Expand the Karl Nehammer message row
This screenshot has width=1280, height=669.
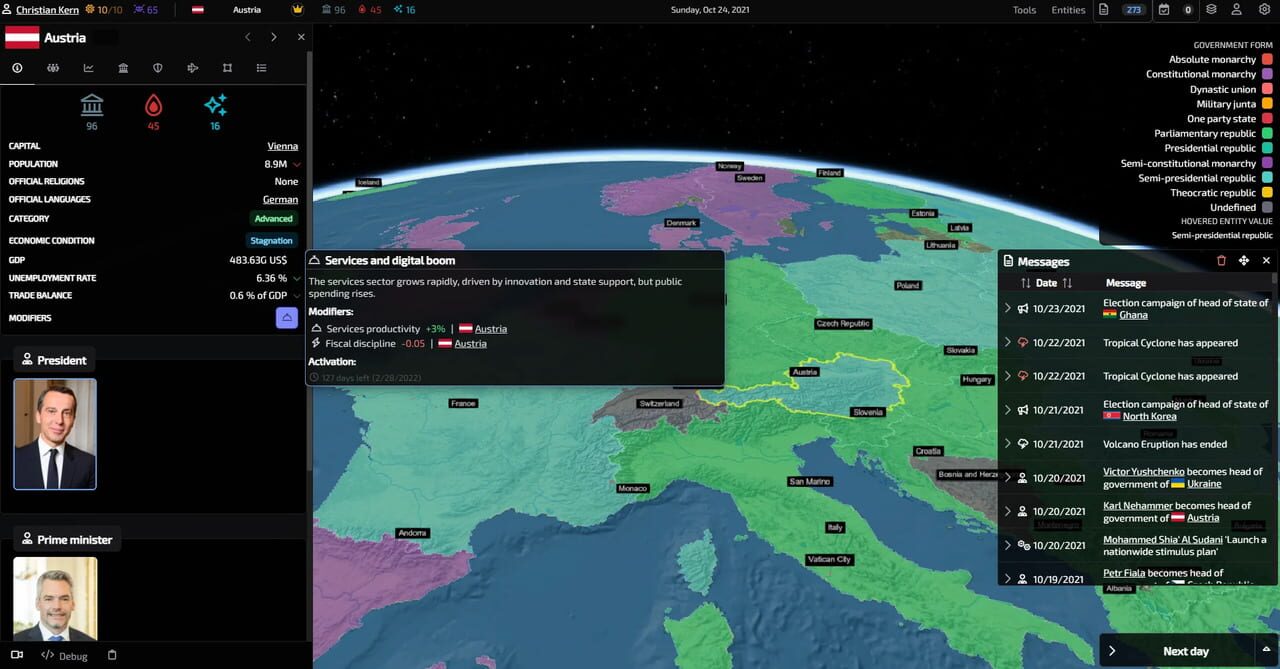(1007, 511)
